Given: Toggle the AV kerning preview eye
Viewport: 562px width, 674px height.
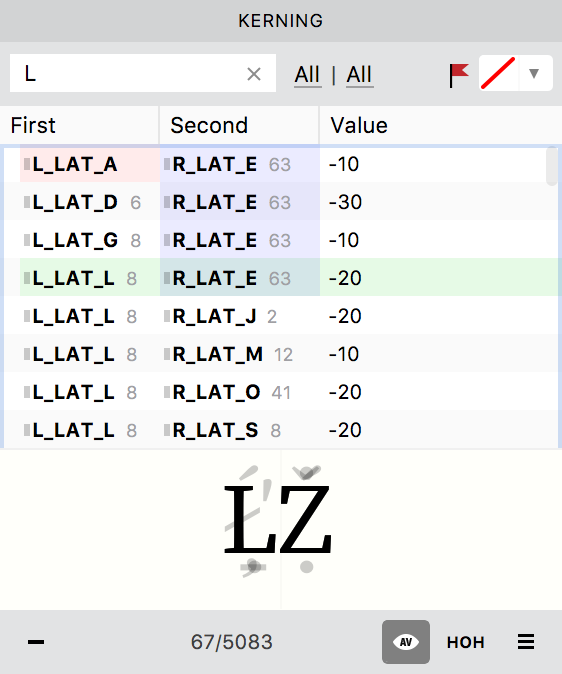Looking at the screenshot, I should point(405,642).
